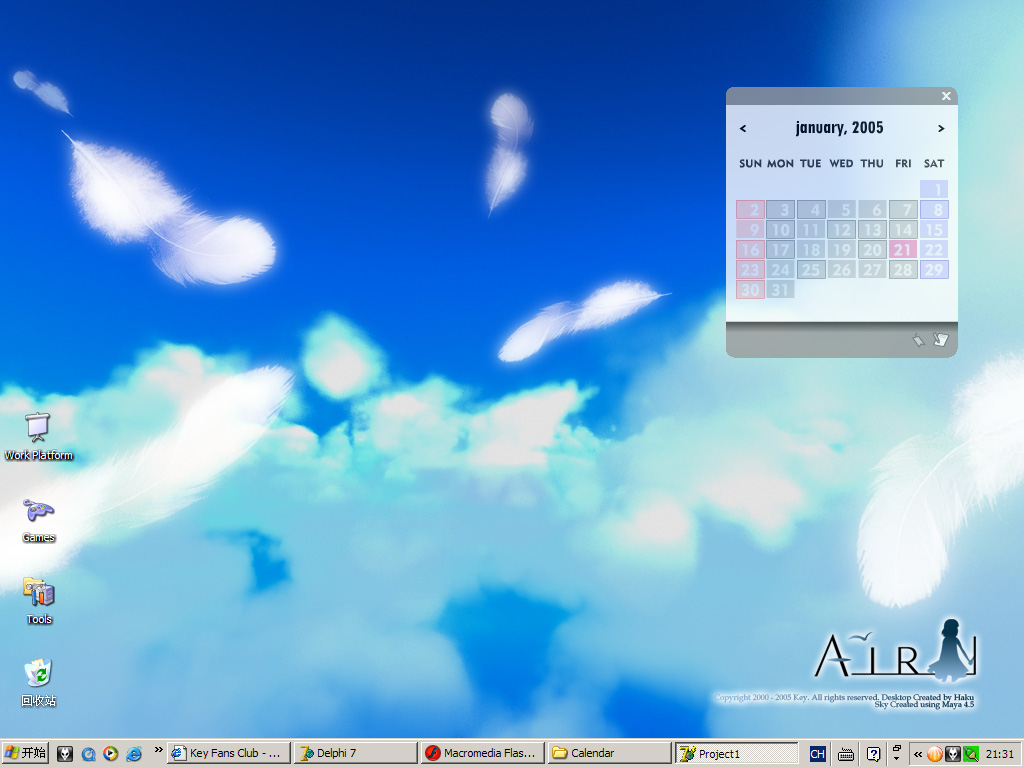
Task: Select date 30 in the calendar
Action: 750,289
